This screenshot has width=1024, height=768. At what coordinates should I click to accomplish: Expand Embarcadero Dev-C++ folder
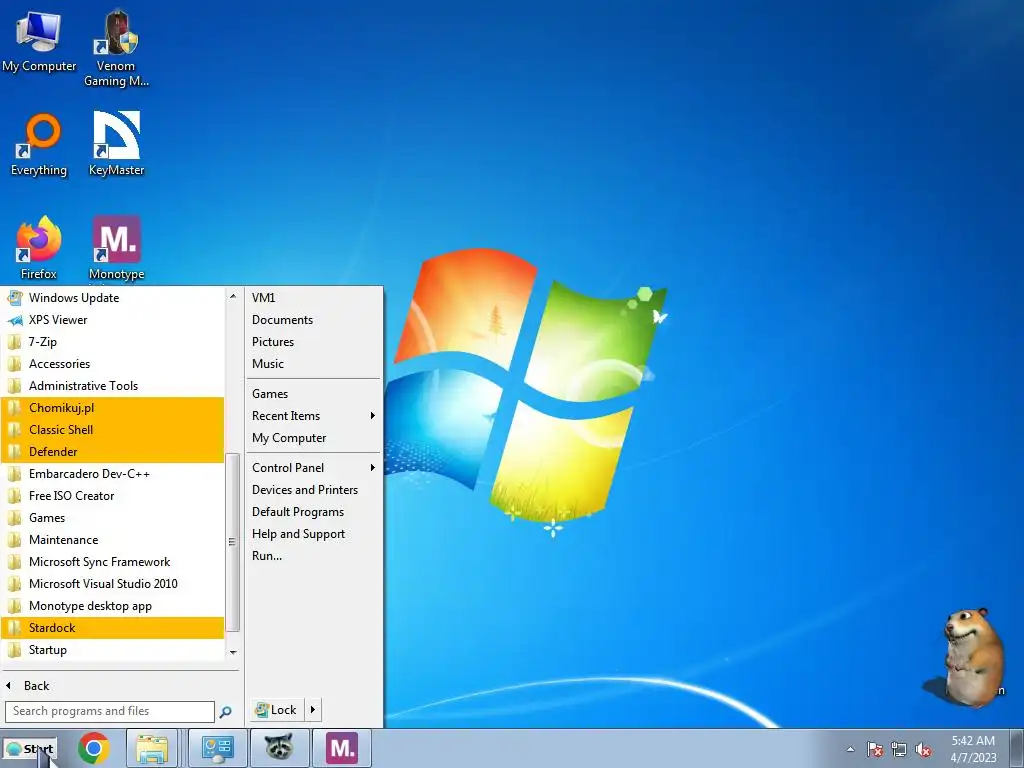[x=113, y=474]
